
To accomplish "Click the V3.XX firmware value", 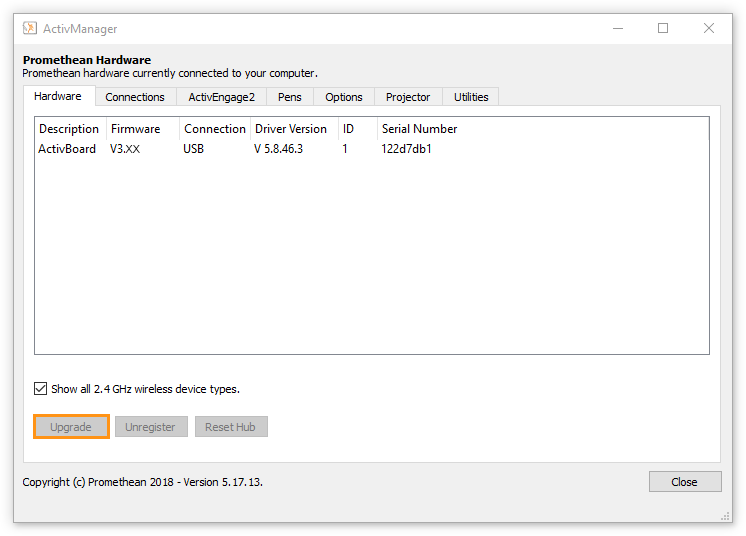I will point(125,149).
